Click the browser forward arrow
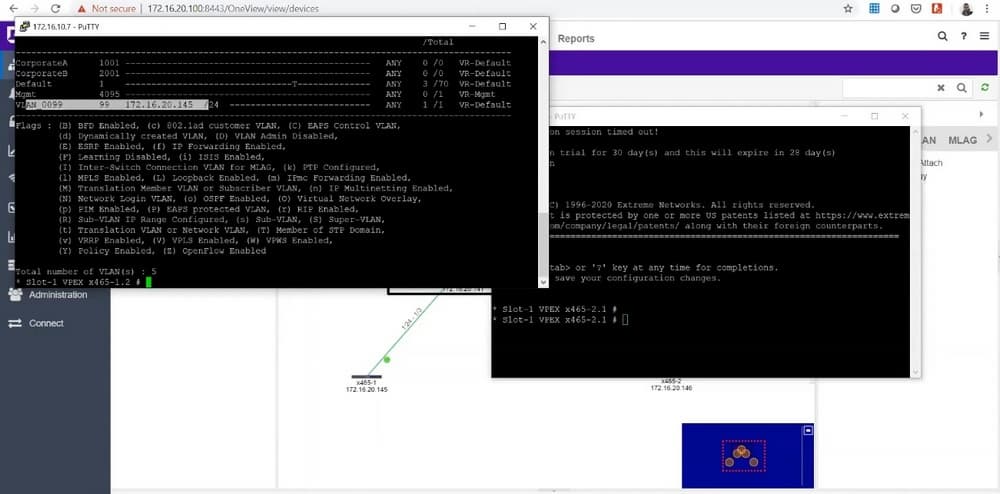This screenshot has height=494, width=1000. point(34,9)
